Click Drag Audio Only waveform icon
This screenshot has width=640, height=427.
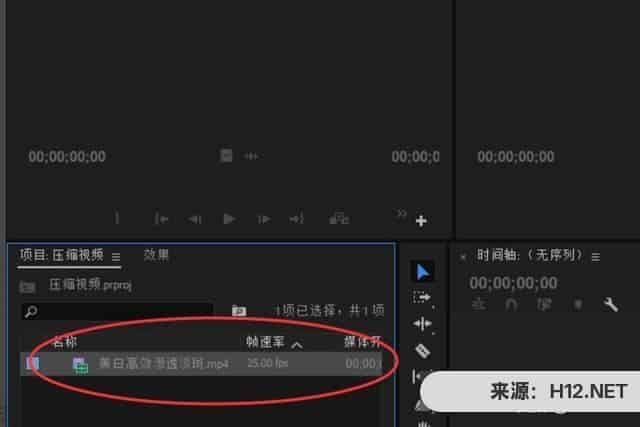pyautogui.click(x=251, y=156)
